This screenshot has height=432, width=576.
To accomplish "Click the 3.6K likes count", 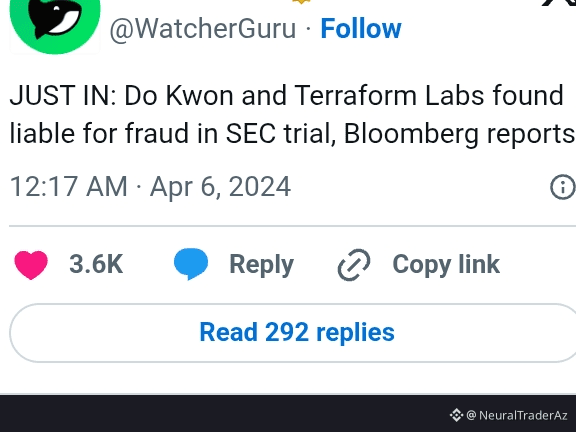I will [96, 264].
